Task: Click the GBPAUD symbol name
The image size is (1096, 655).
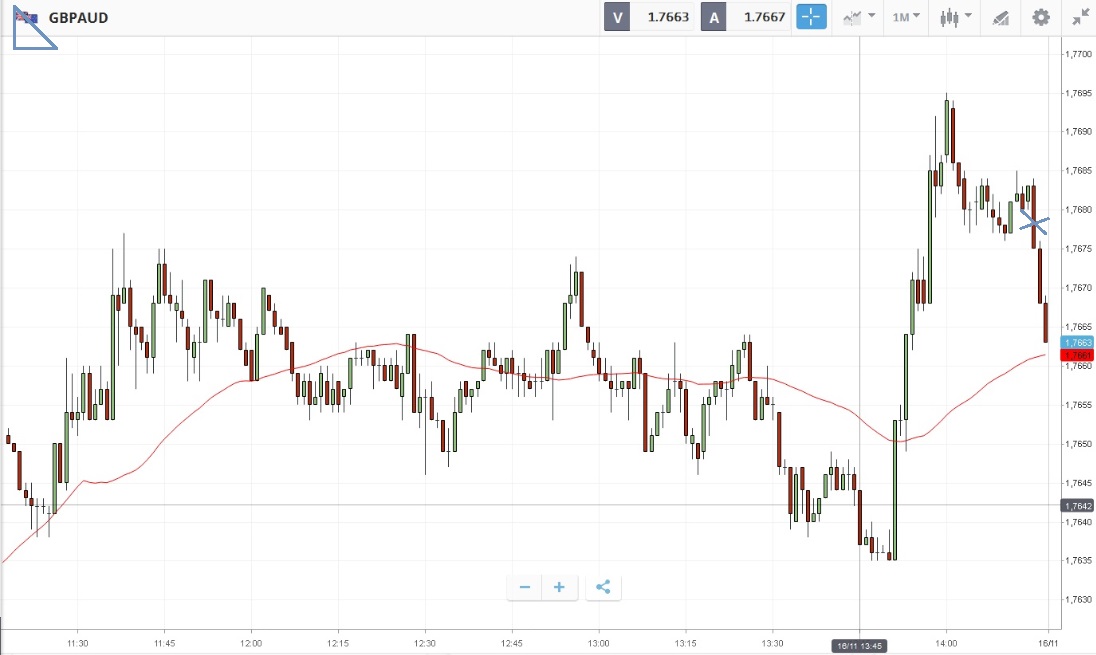Action: [79, 18]
